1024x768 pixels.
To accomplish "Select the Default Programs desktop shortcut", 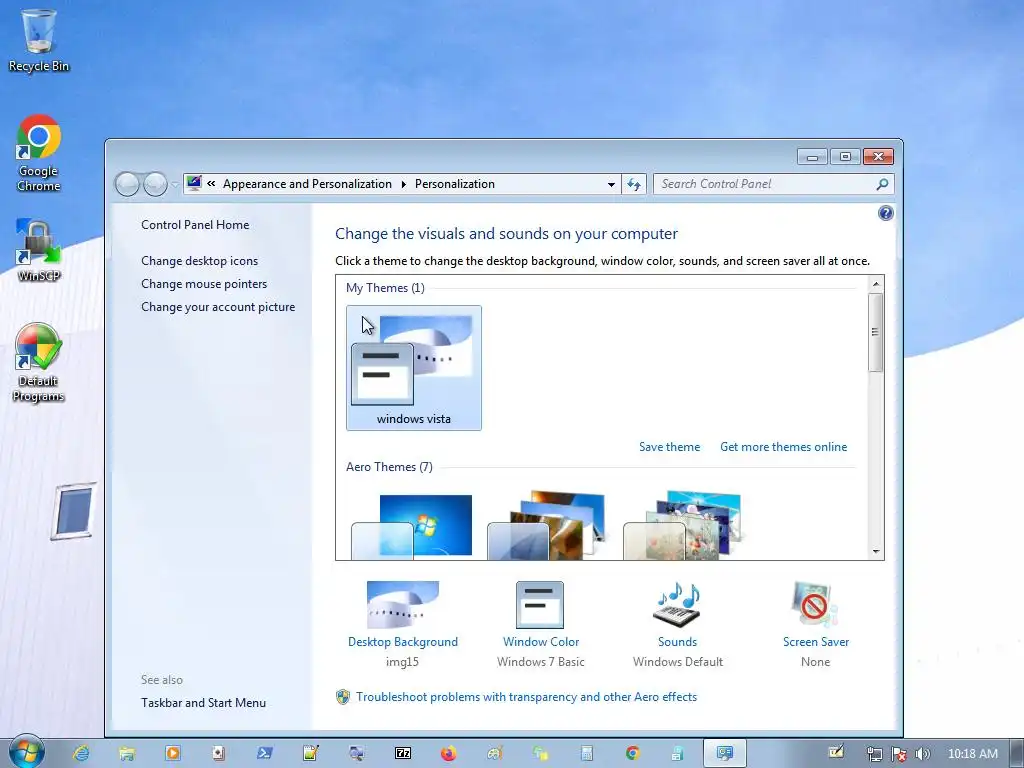I will click(39, 363).
